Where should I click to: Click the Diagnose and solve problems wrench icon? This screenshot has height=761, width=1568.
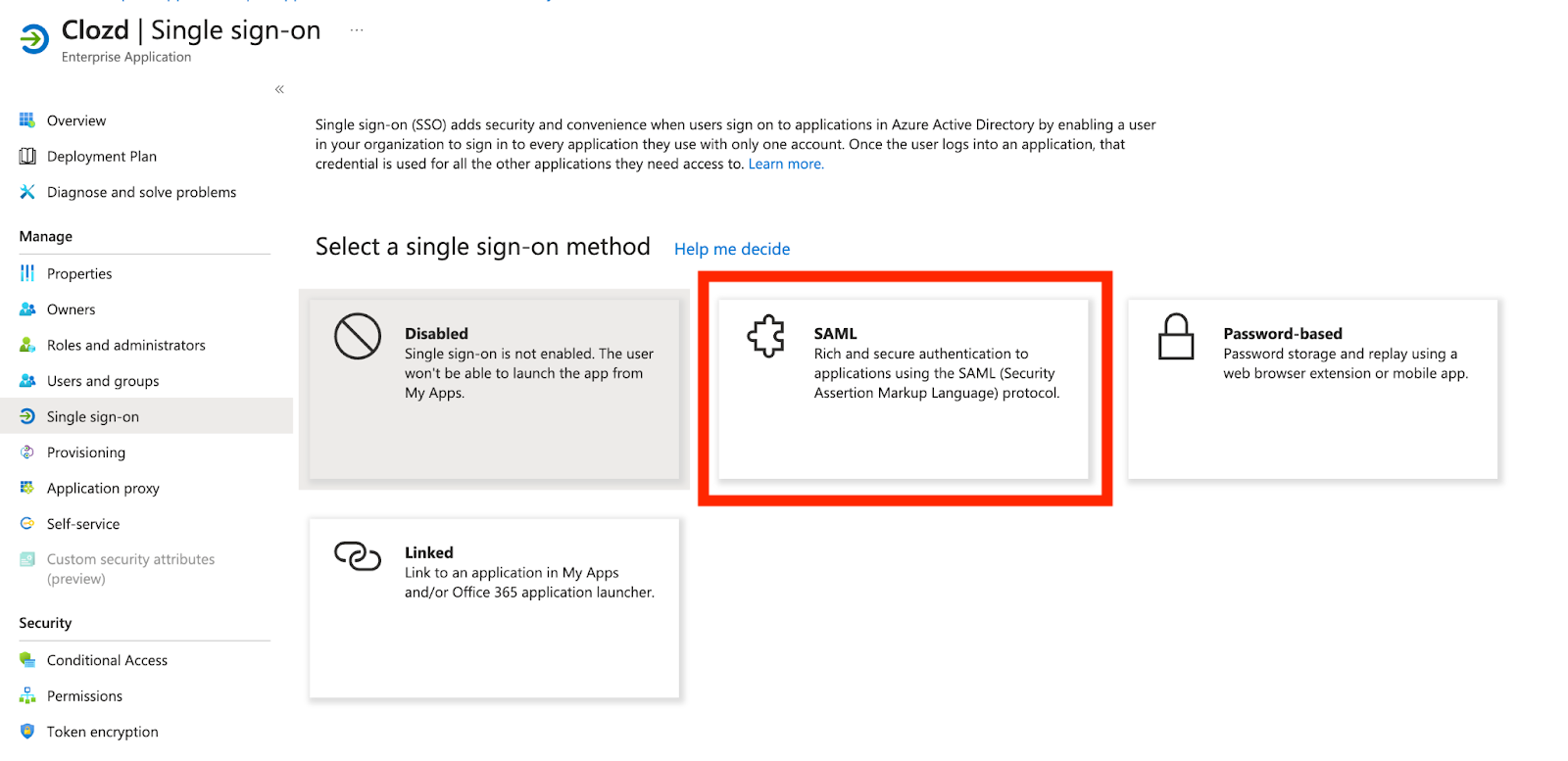point(27,192)
